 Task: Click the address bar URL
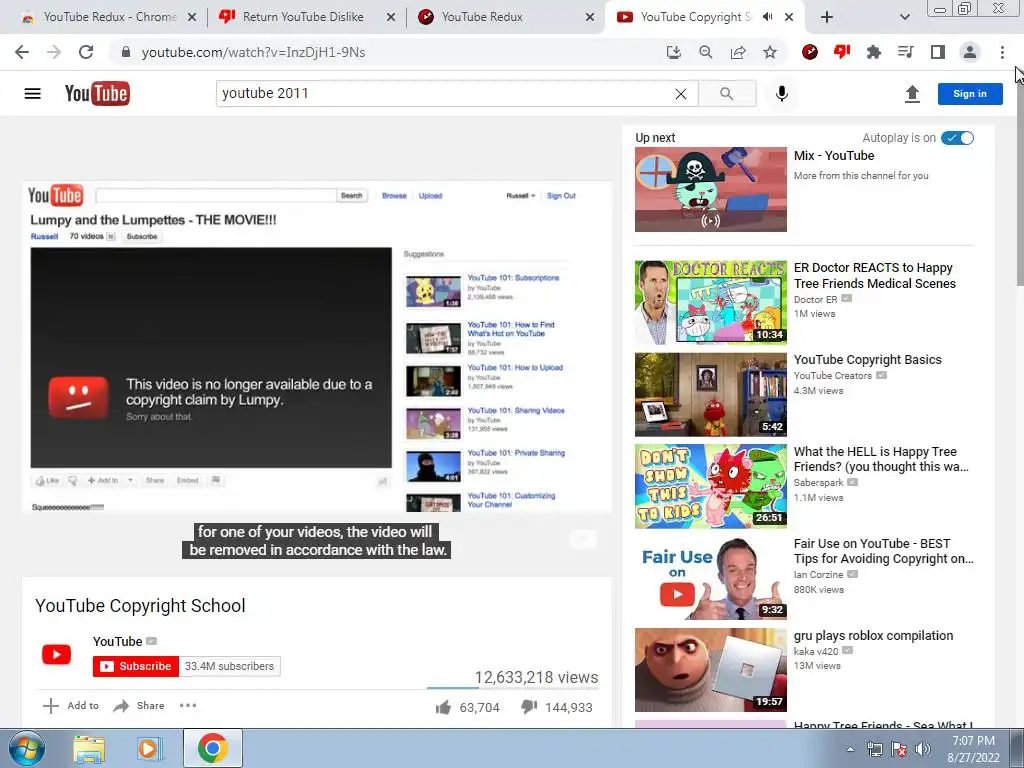point(253,52)
